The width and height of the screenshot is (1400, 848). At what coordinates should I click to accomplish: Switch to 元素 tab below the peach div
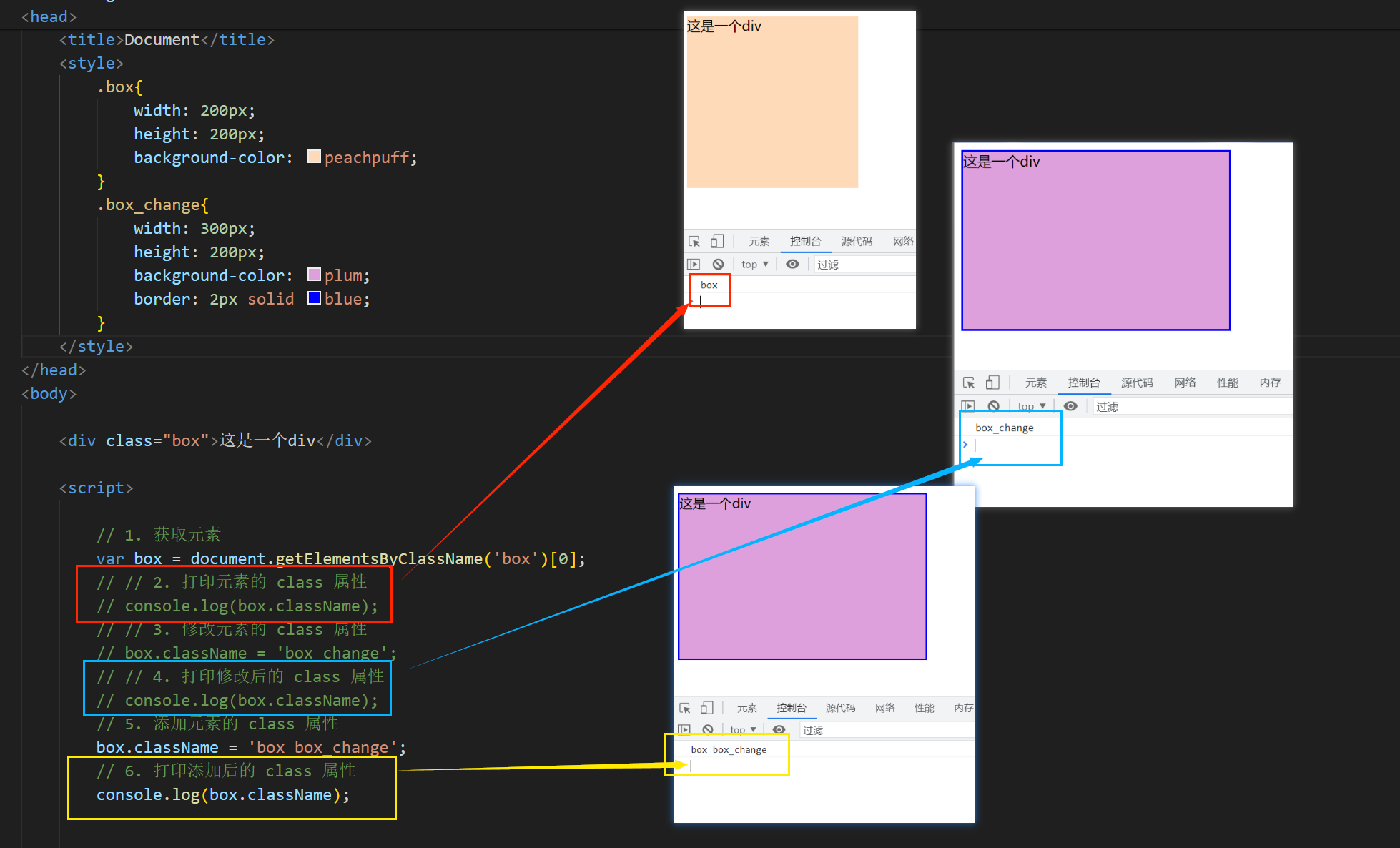759,242
